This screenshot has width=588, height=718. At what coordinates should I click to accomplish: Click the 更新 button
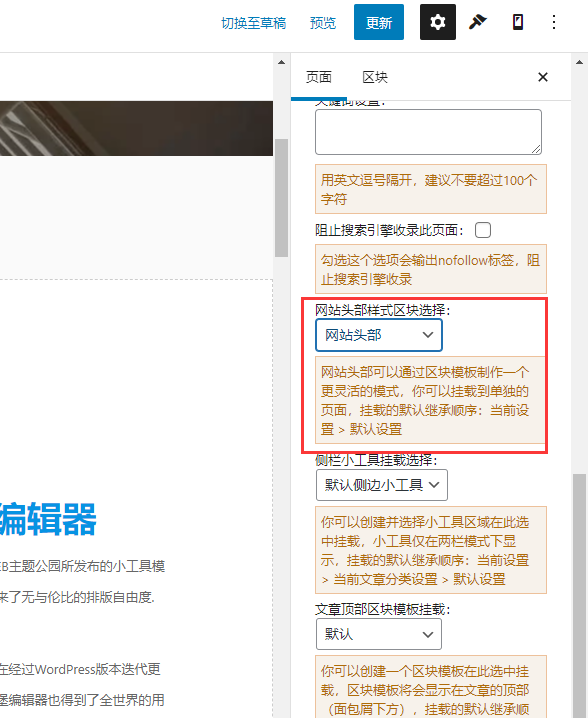click(x=379, y=22)
